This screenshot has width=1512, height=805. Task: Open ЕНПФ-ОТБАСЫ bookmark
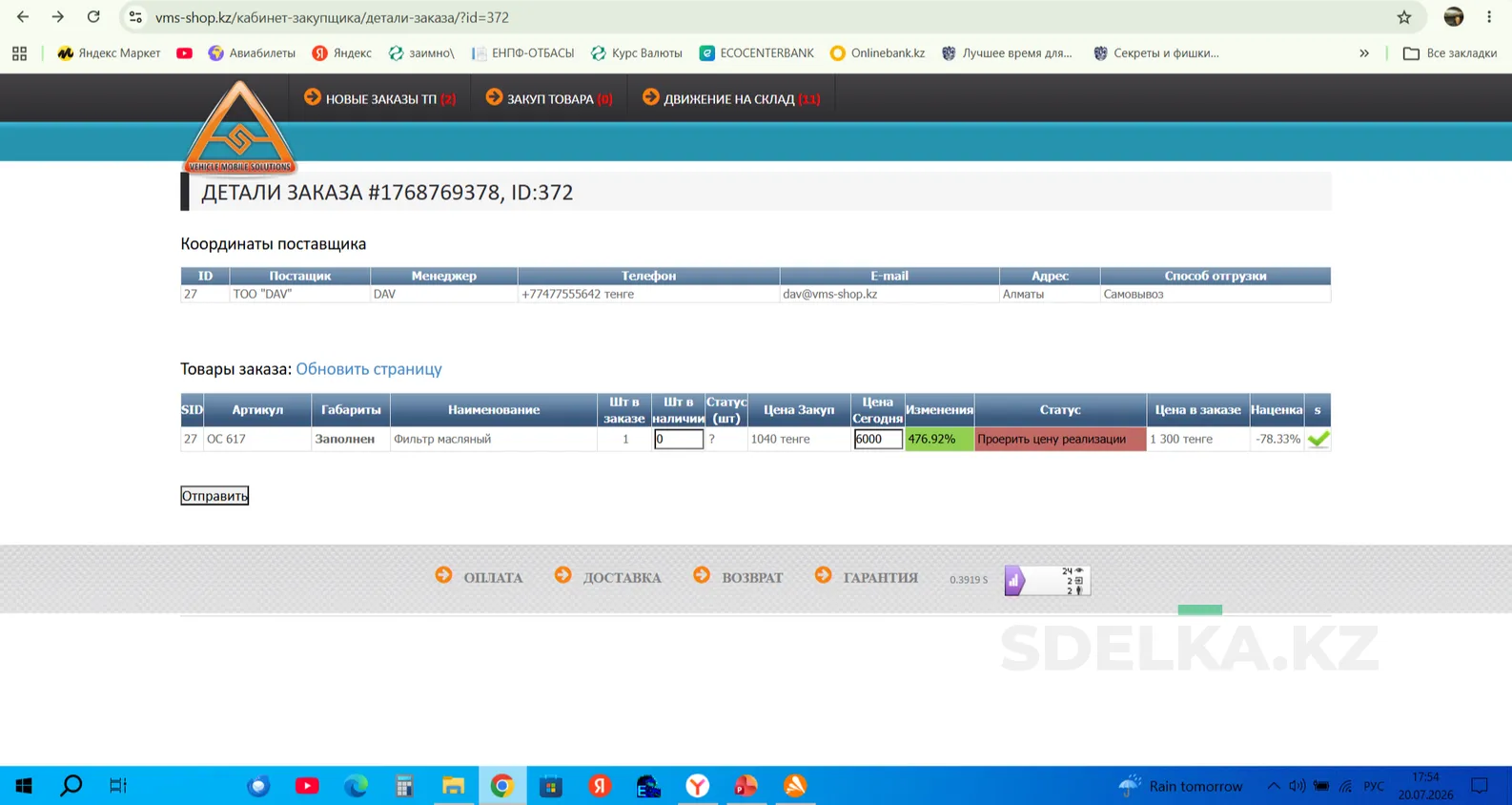(x=522, y=53)
